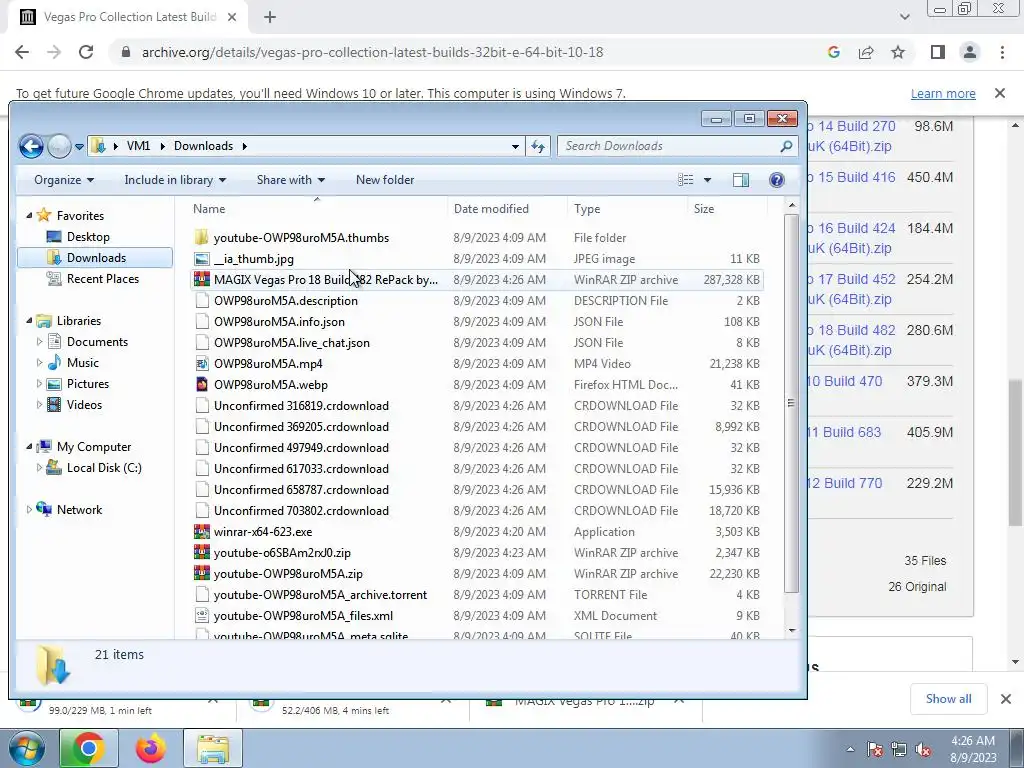Sort files by the Type column
The width and height of the screenshot is (1024, 768).
pos(627,209)
